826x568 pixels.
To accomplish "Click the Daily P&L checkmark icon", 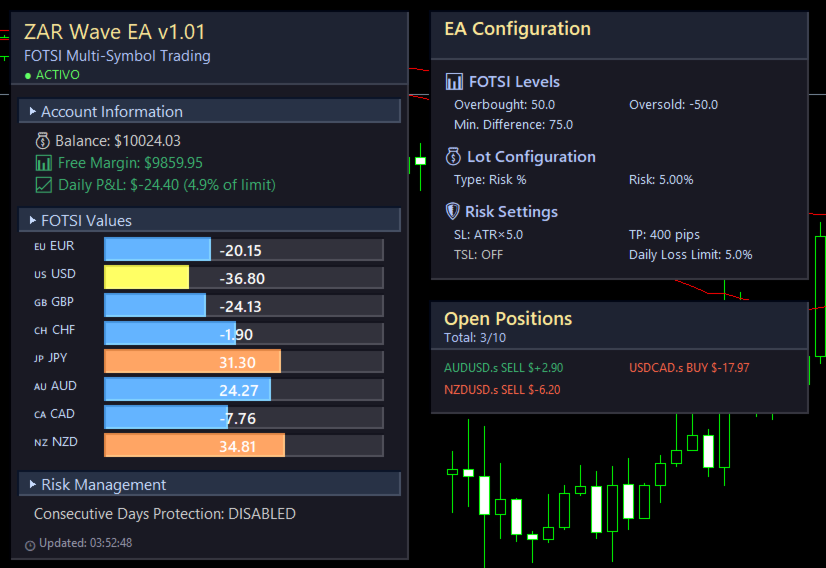I will (x=43, y=184).
